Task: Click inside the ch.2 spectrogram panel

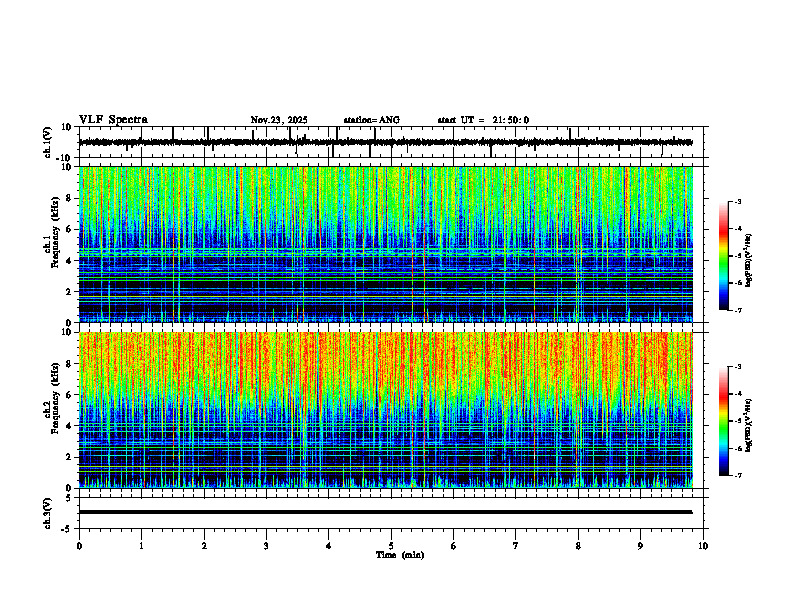Action: (x=386, y=410)
